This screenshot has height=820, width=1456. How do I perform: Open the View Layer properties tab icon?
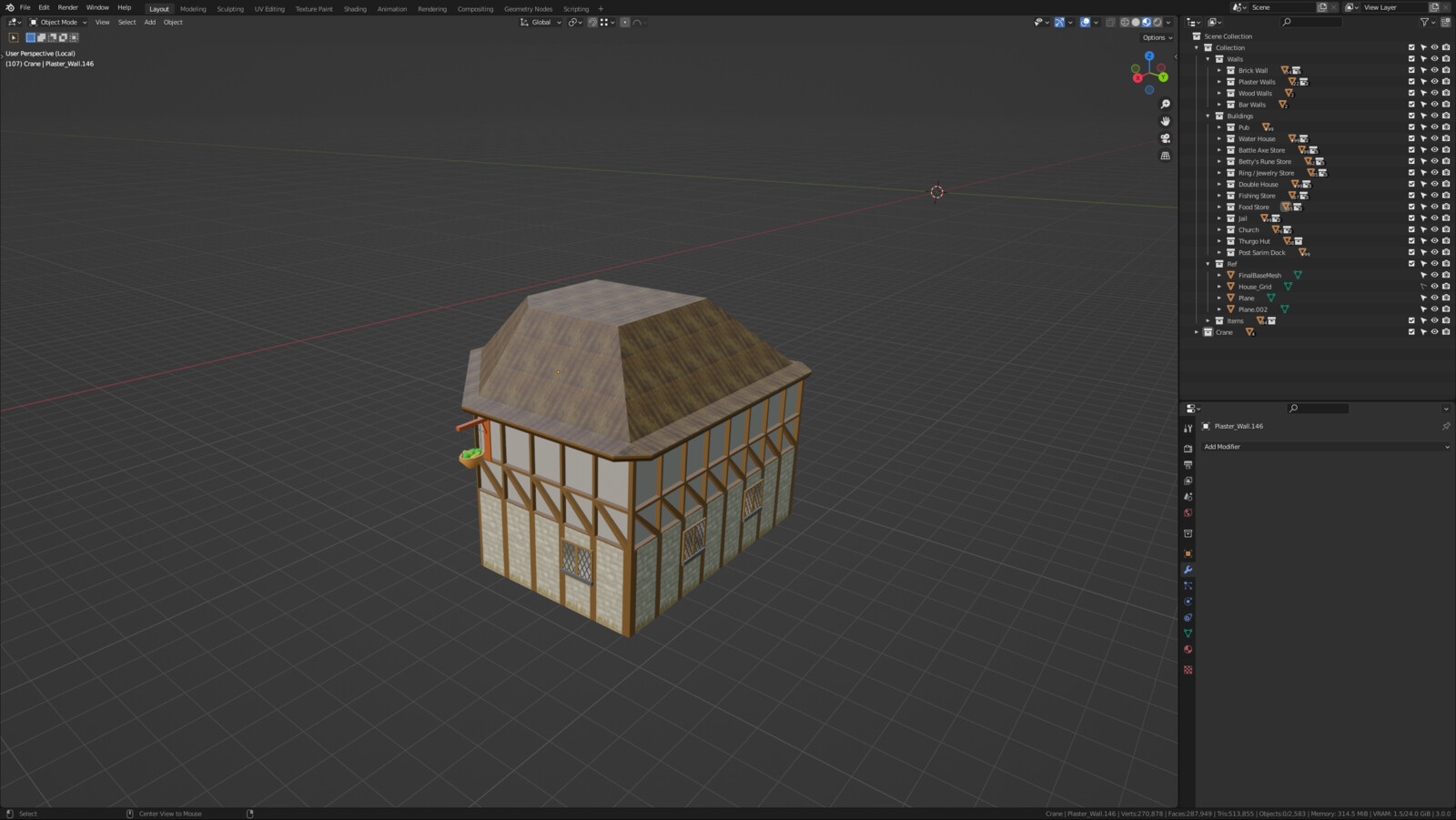point(1188,481)
